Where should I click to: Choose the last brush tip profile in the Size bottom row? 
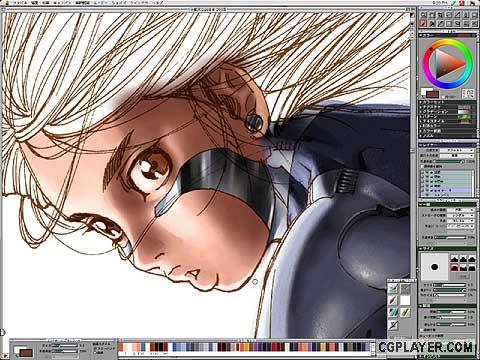tap(472, 267)
